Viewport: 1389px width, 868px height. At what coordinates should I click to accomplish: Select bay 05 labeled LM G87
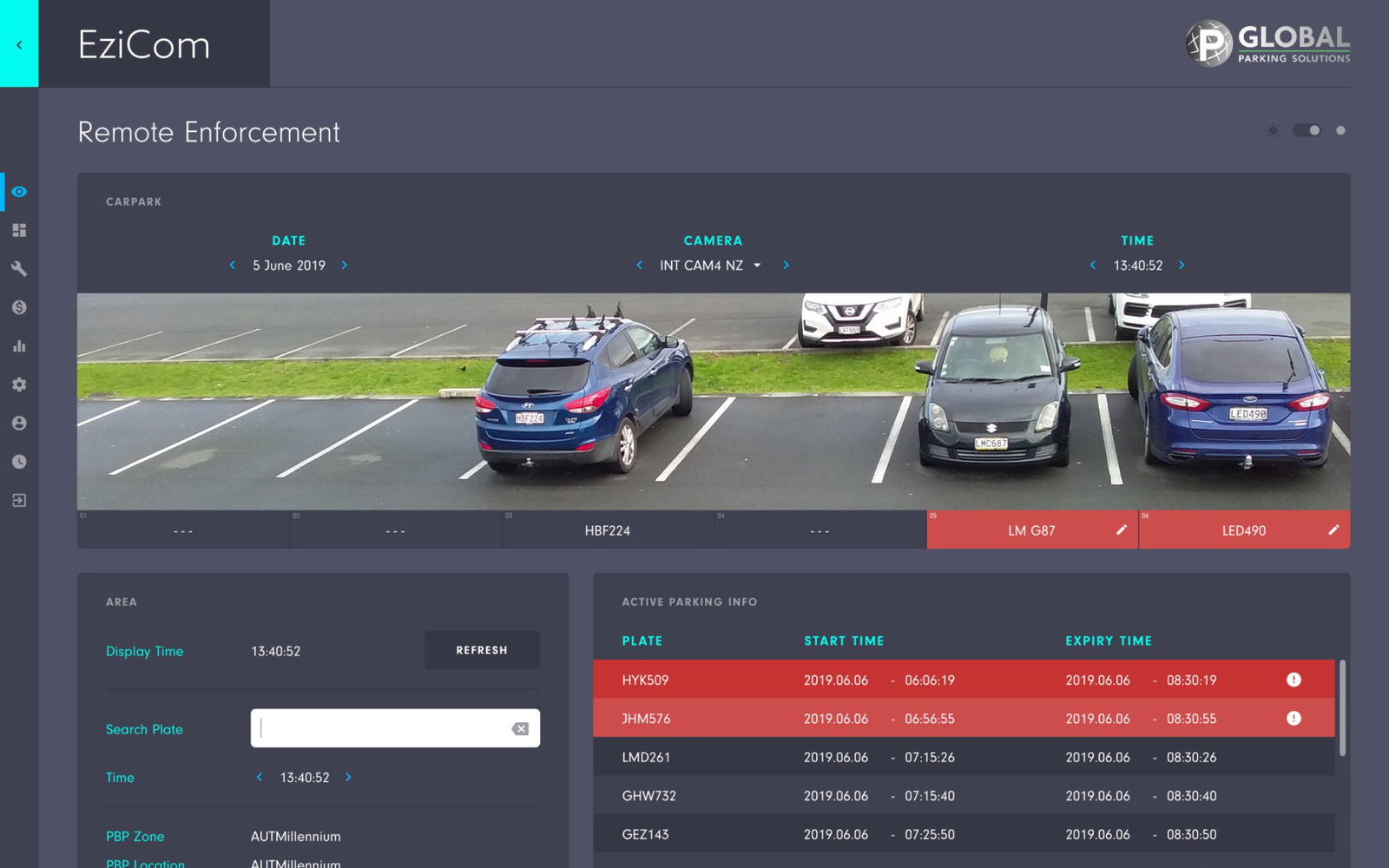[x=1032, y=529]
